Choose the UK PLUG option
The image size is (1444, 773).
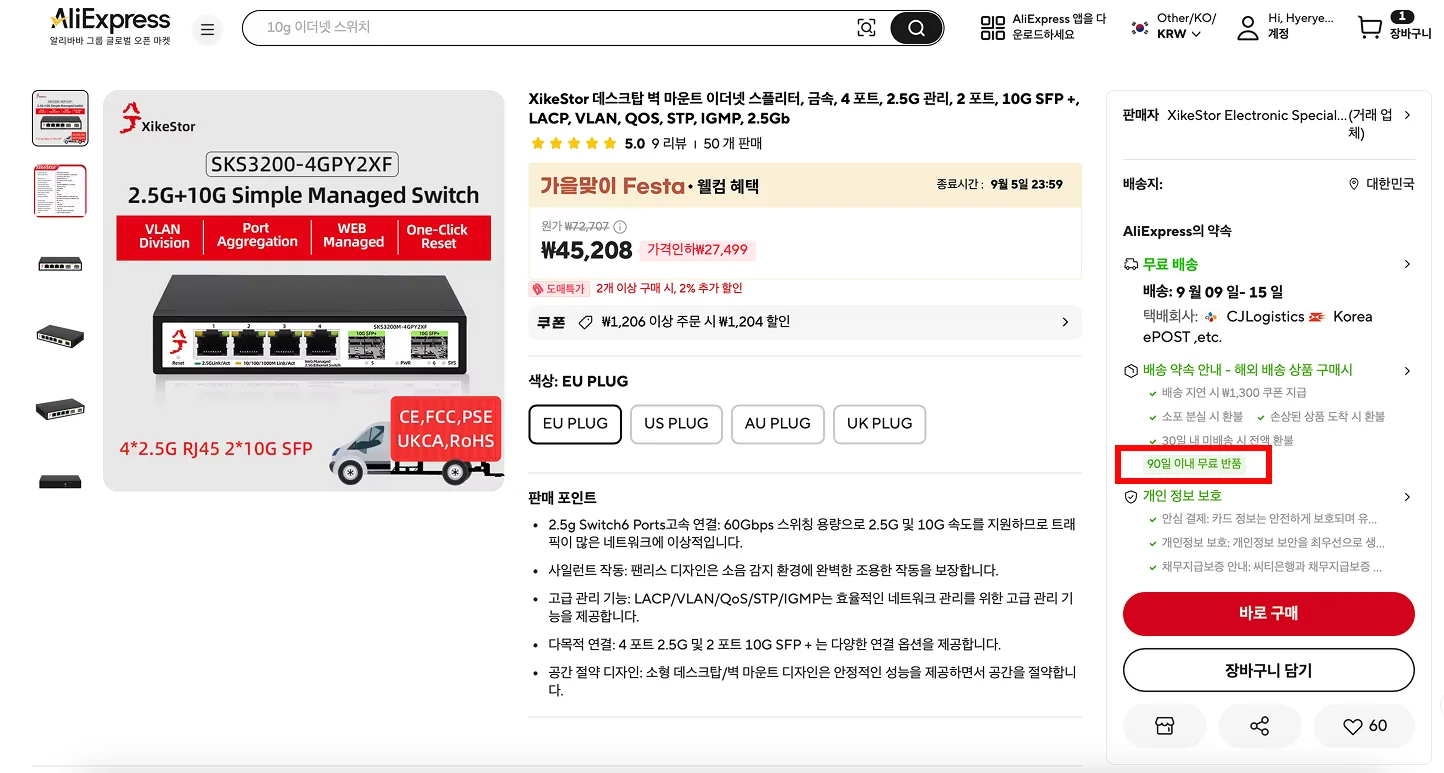point(879,423)
